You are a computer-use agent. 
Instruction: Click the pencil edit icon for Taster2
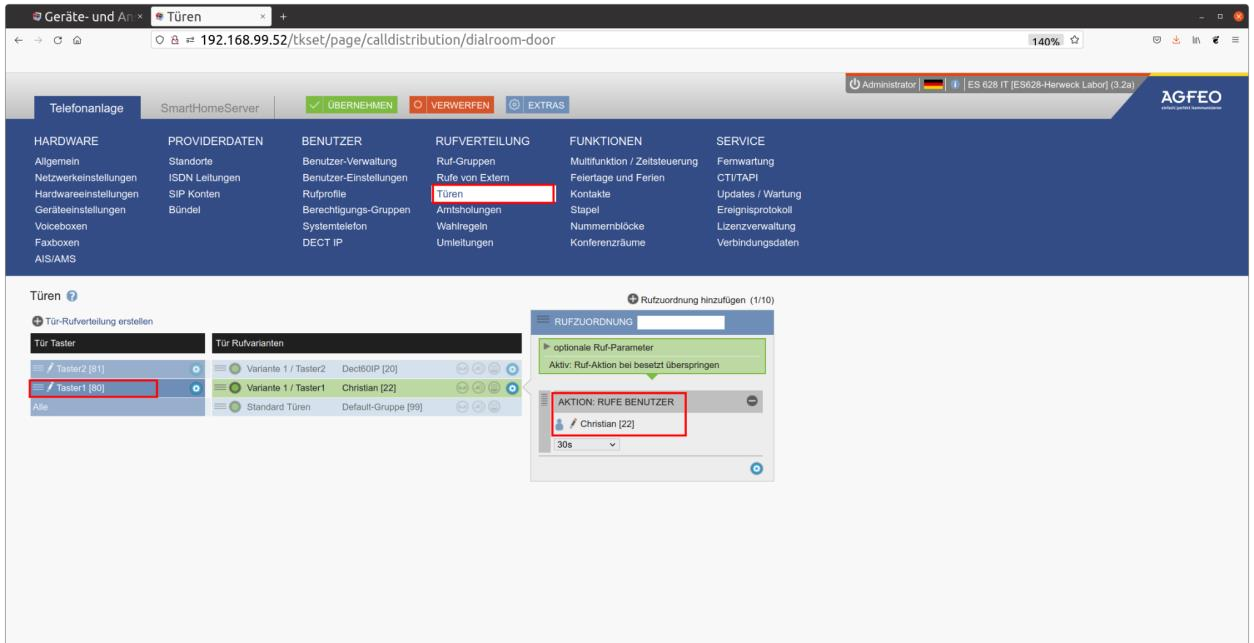49,369
